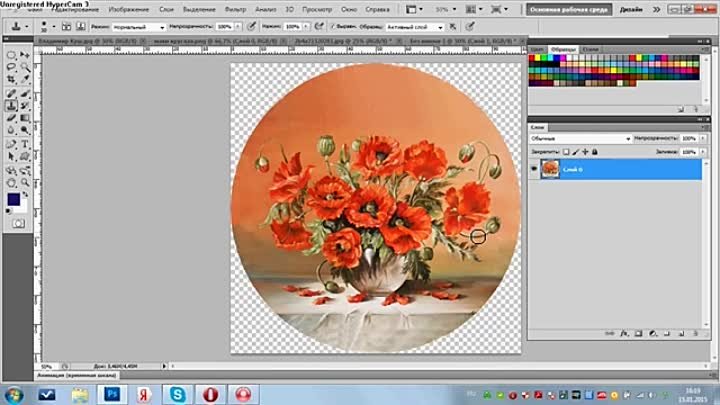Hide layer Слой 0 with eye icon
The height and width of the screenshot is (405, 720).
click(534, 169)
